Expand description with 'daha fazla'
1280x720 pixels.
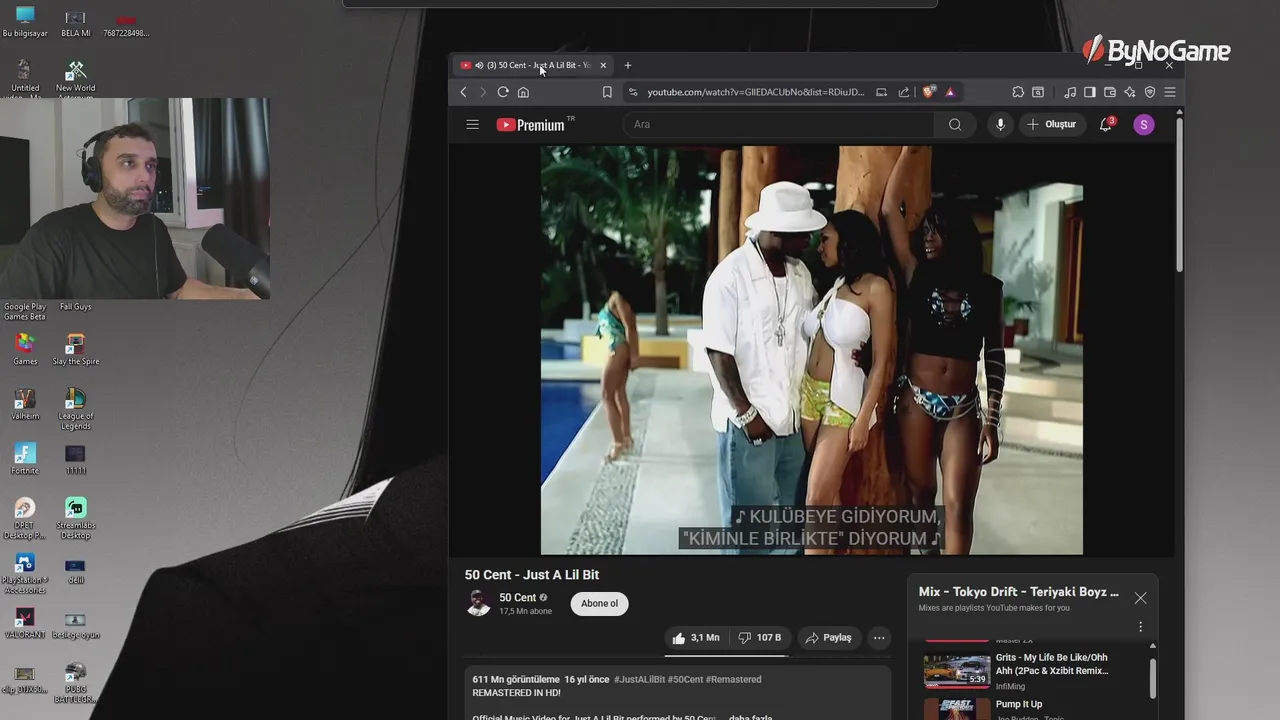[x=750, y=718]
